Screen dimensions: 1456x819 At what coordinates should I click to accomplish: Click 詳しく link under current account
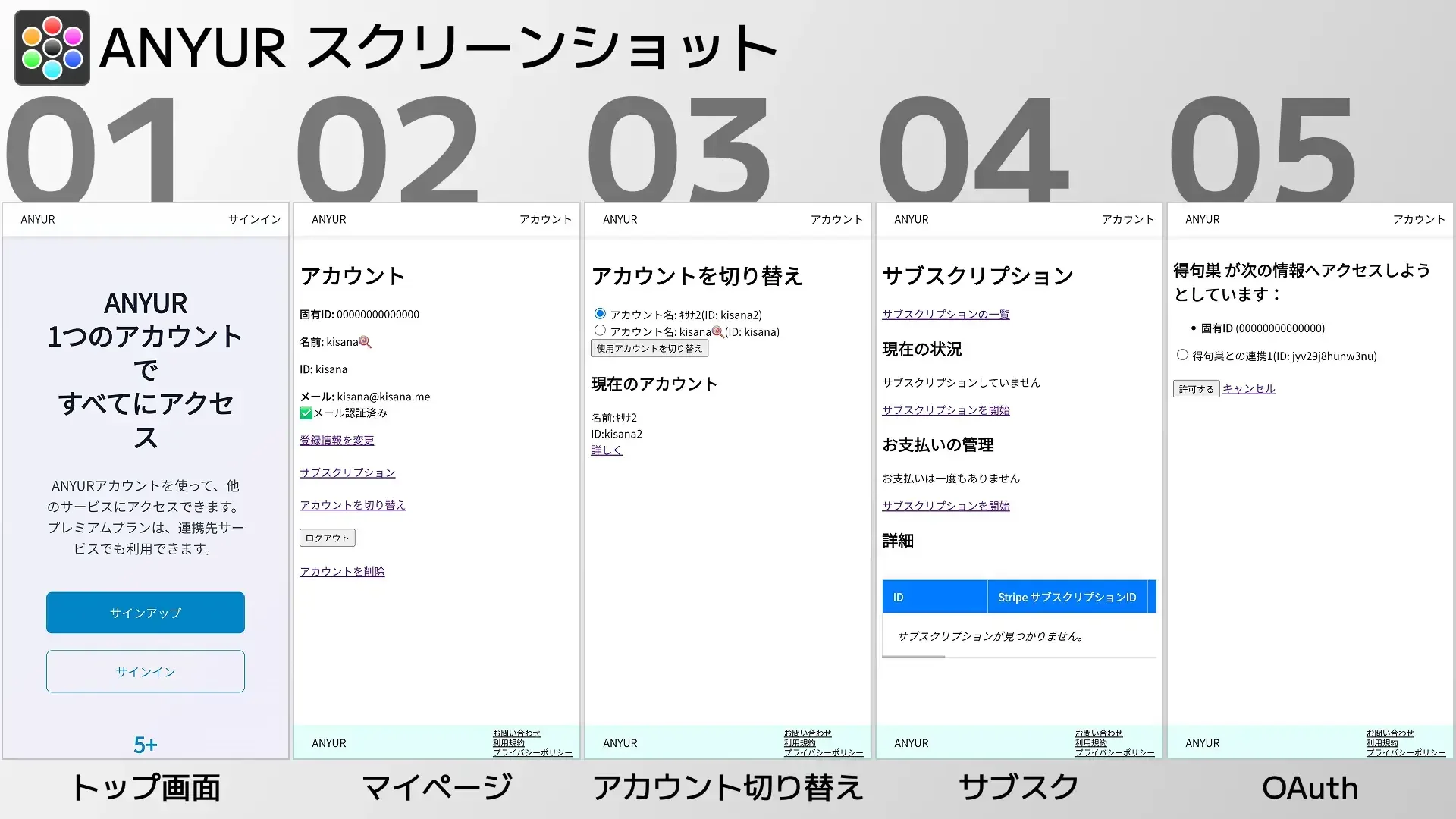click(607, 450)
